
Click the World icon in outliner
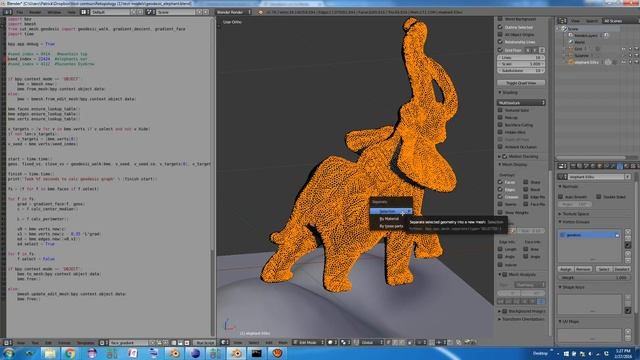pyautogui.click(x=571, y=42)
